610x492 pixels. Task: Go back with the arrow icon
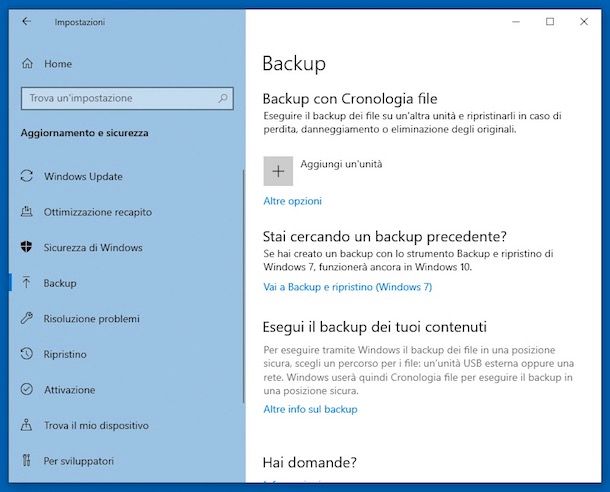point(26,21)
